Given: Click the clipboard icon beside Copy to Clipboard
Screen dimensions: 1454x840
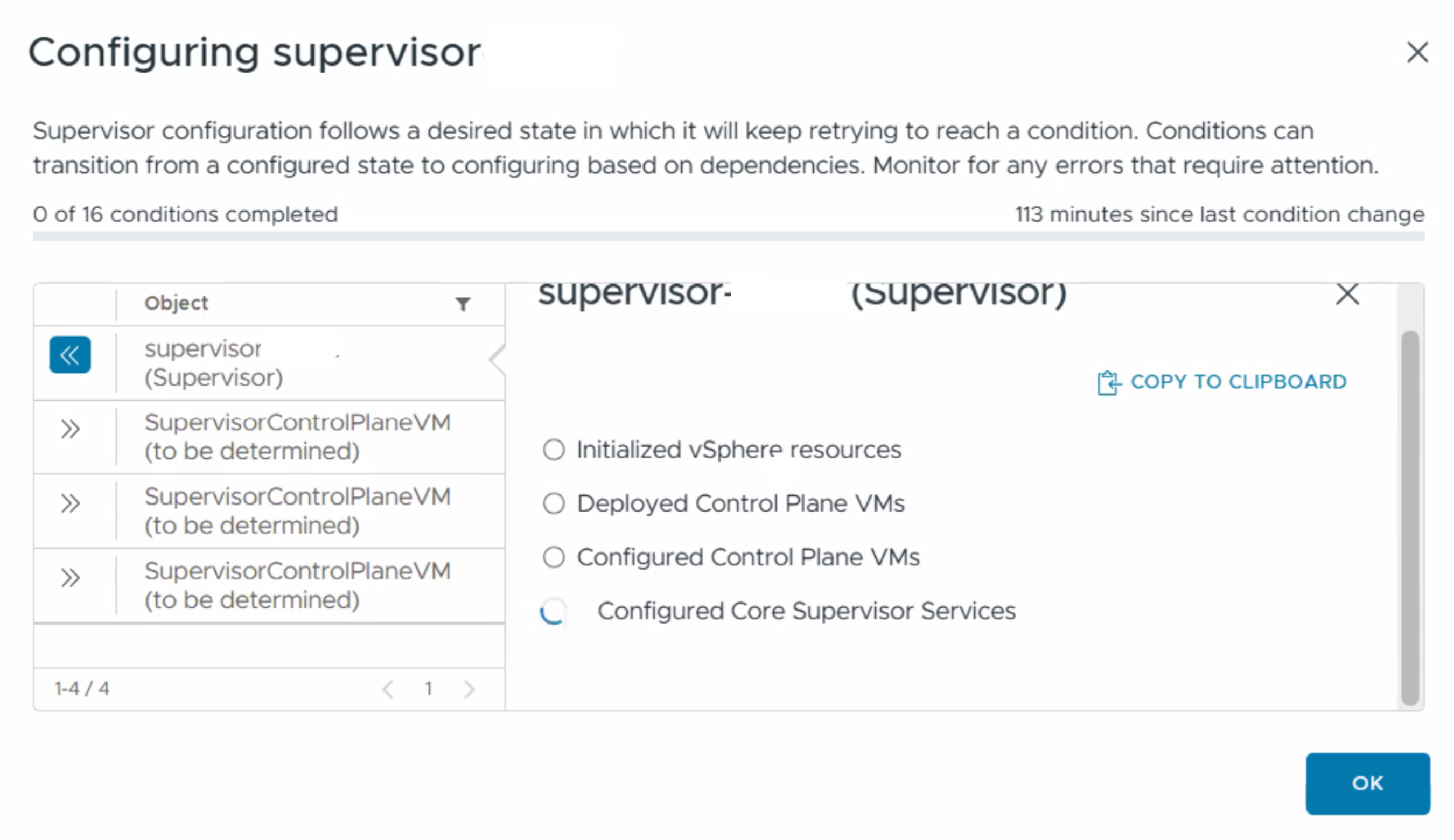Looking at the screenshot, I should 1109,382.
